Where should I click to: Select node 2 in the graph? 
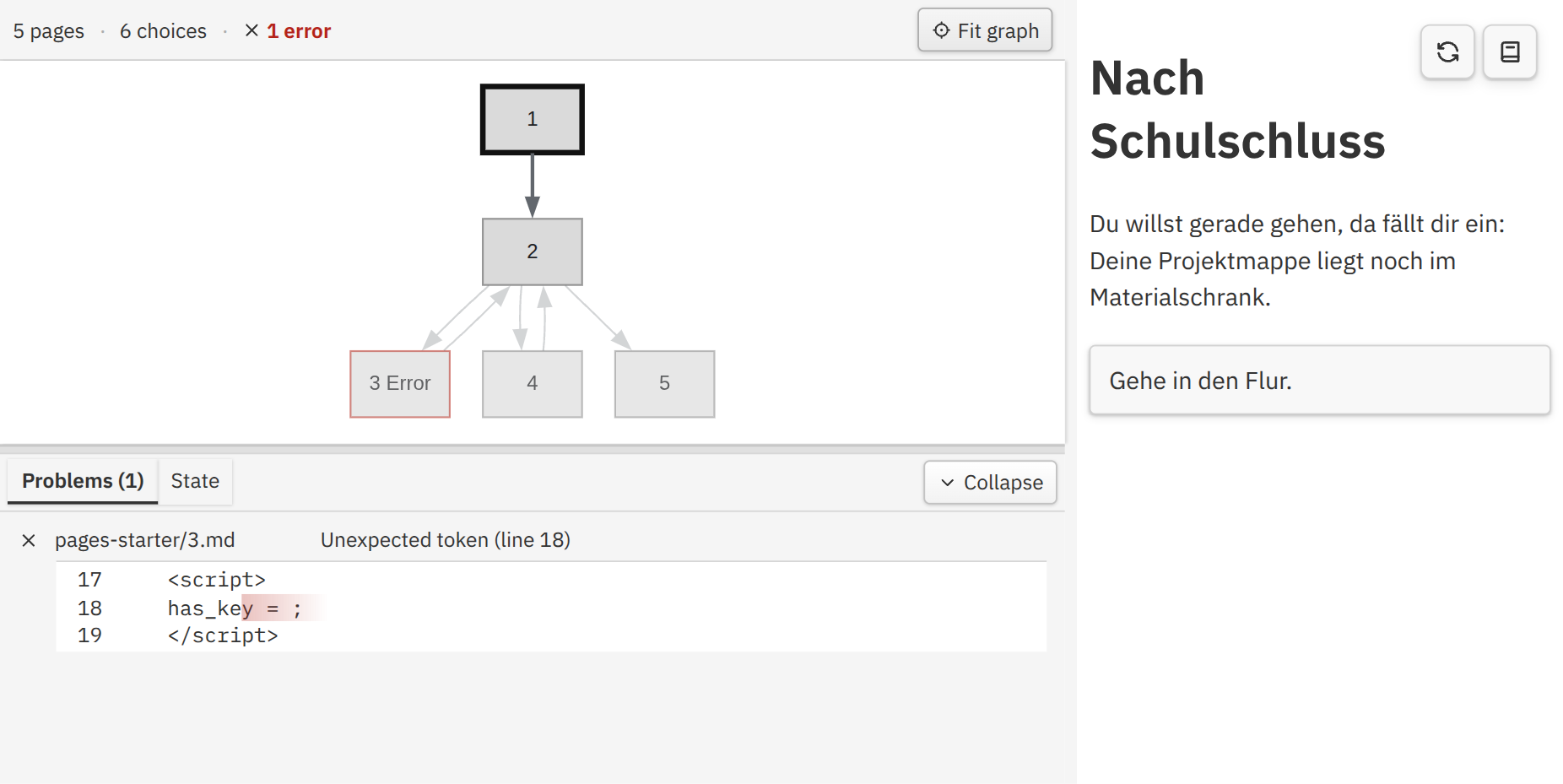click(x=533, y=251)
